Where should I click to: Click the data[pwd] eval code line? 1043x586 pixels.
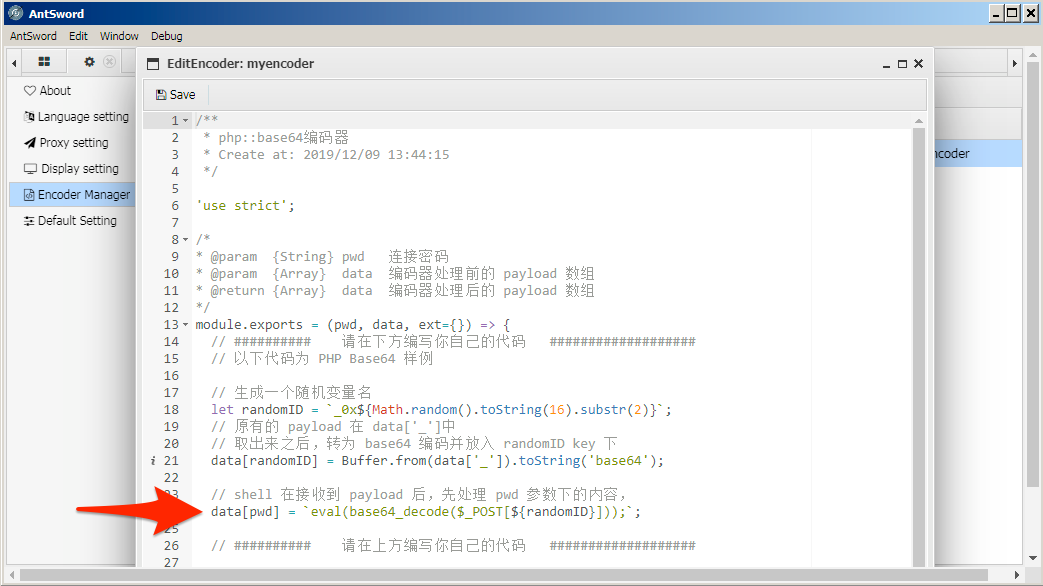coord(426,512)
